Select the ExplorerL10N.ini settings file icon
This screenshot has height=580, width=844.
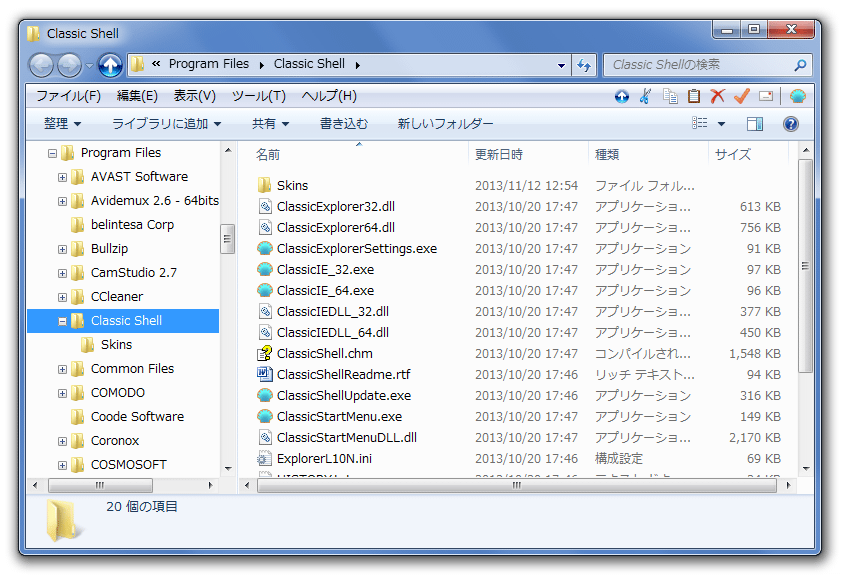tap(264, 458)
